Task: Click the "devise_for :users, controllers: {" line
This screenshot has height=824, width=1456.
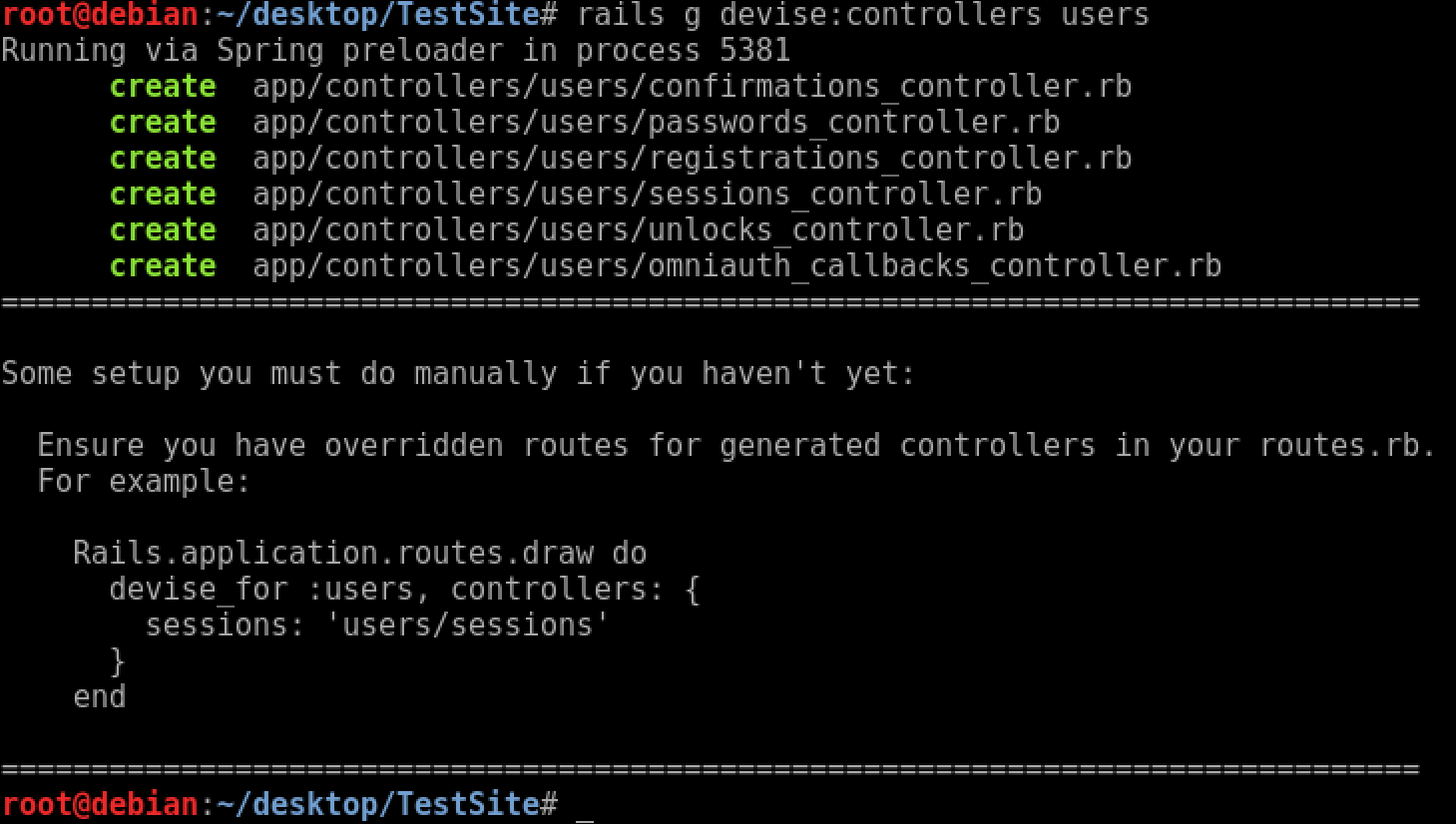Action: (x=404, y=590)
